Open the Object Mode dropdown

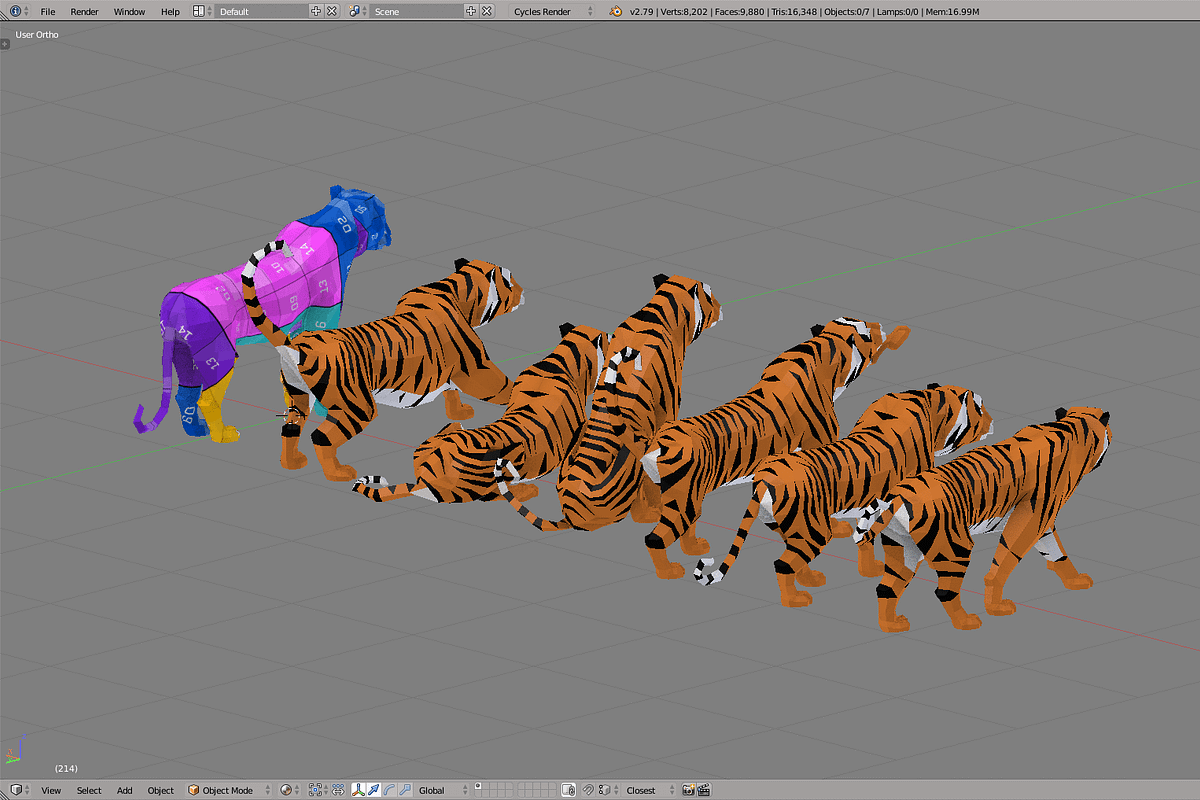[228, 790]
